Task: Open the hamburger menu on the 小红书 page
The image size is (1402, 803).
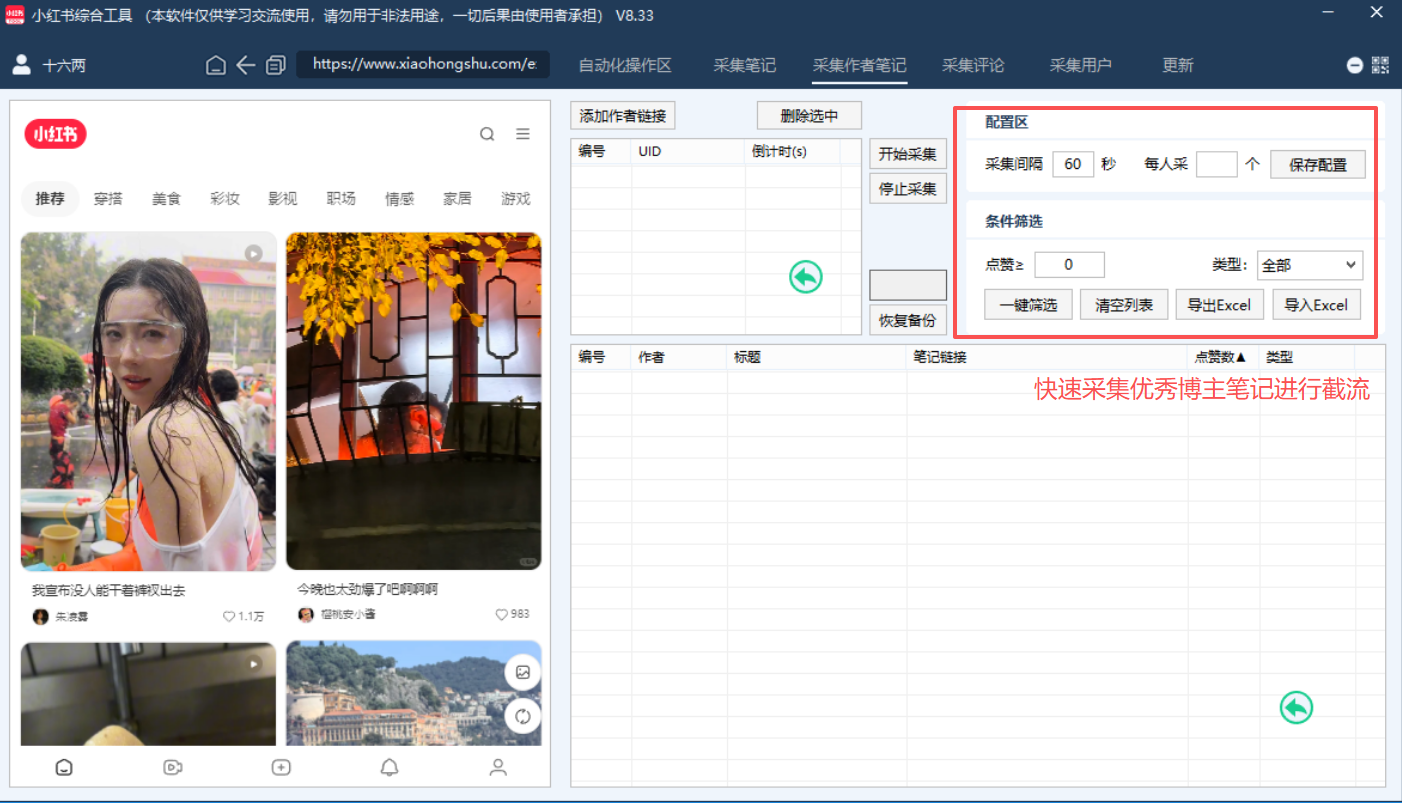Action: pyautogui.click(x=523, y=134)
